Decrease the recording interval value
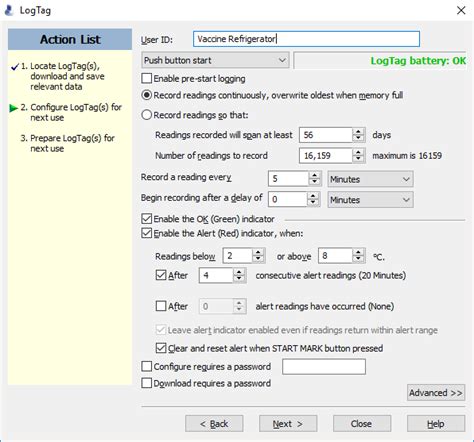This screenshot has height=442, width=474. tap(315, 182)
